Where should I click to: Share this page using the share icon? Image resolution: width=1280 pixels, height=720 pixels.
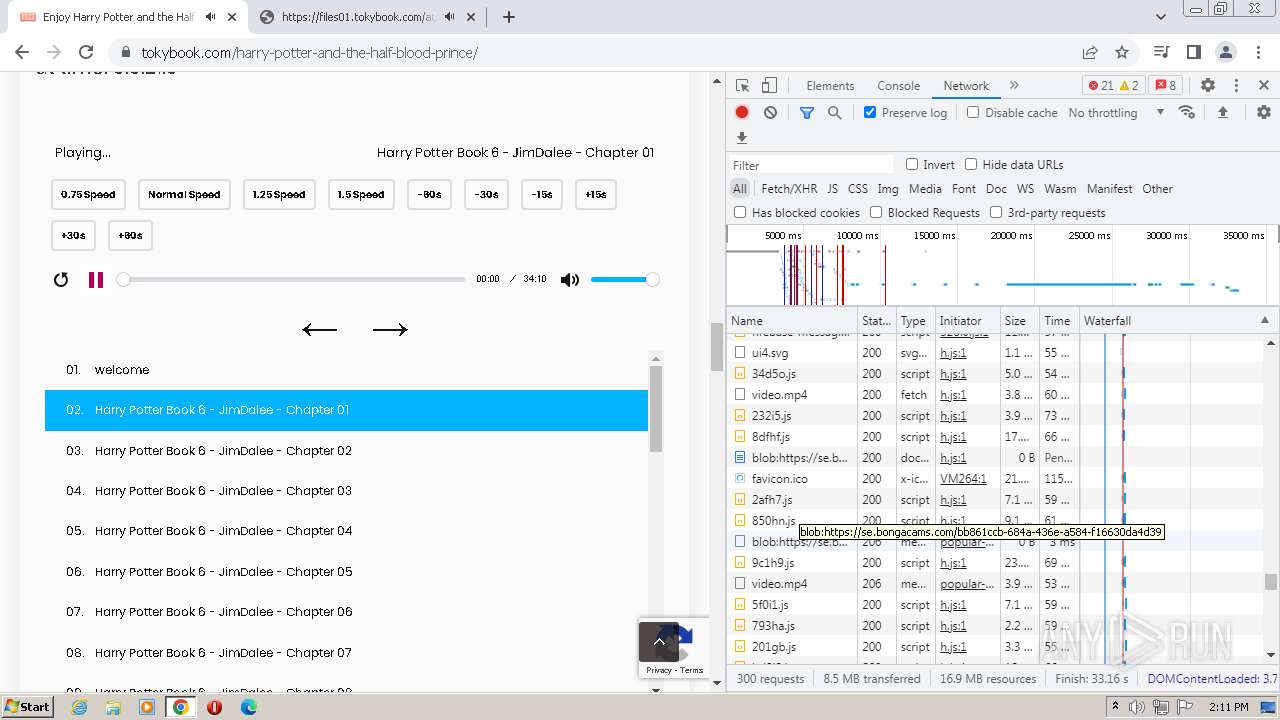[1090, 52]
